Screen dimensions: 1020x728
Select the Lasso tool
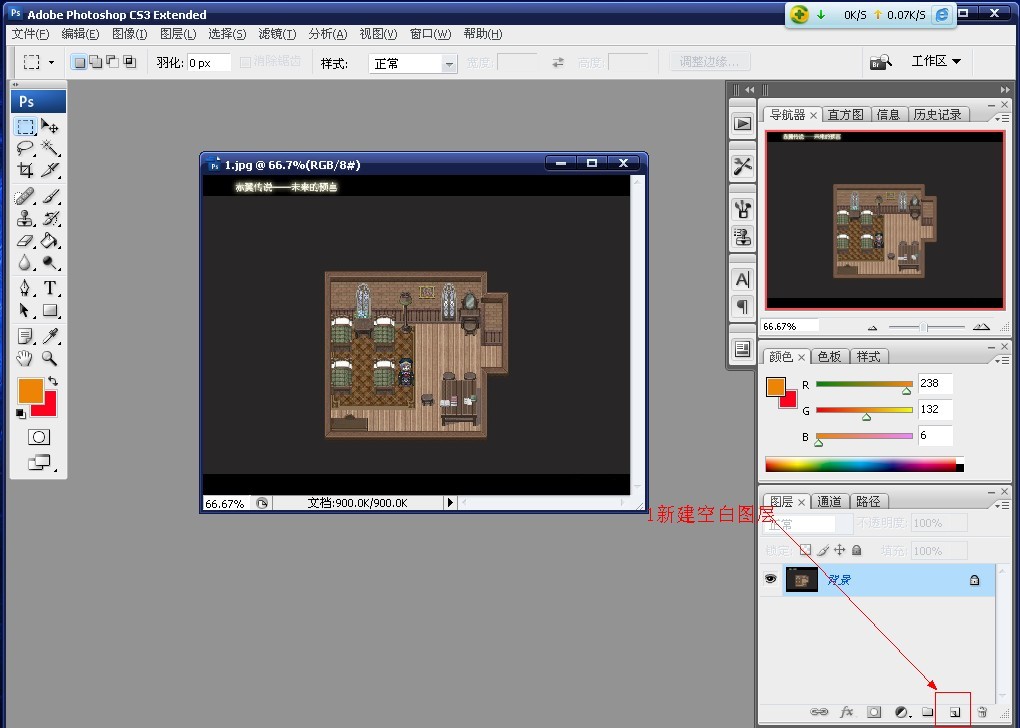[25, 147]
